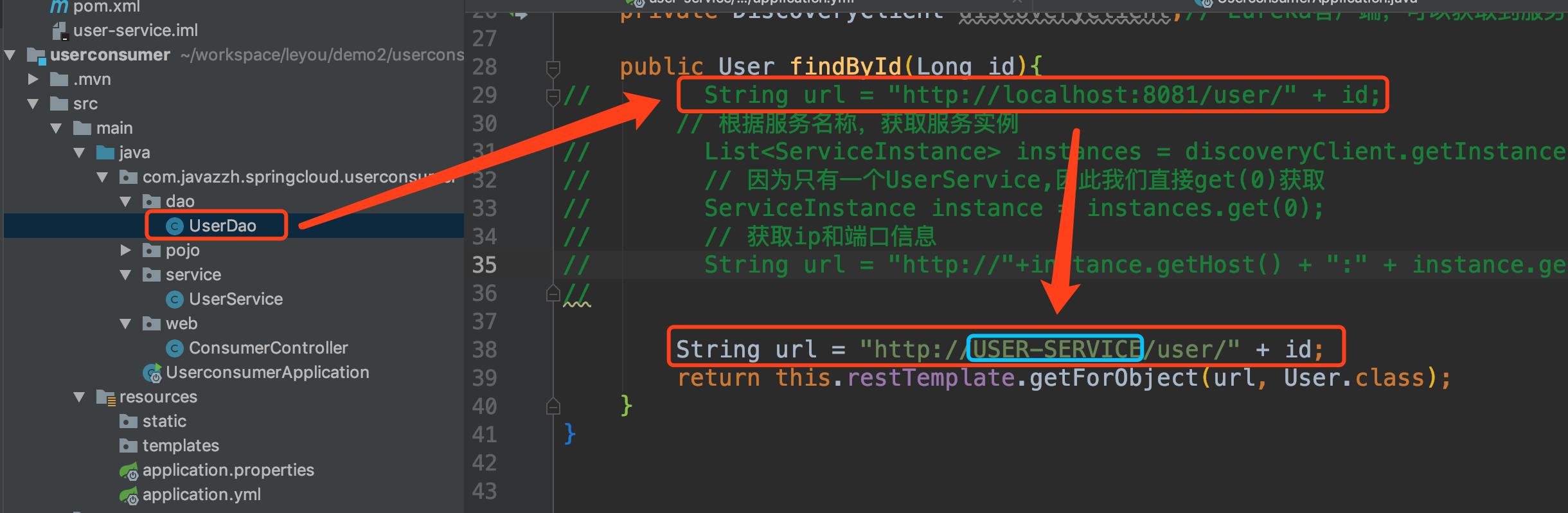Click gutter line number 43
Image resolution: width=1568 pixels, height=513 pixels.
click(485, 491)
